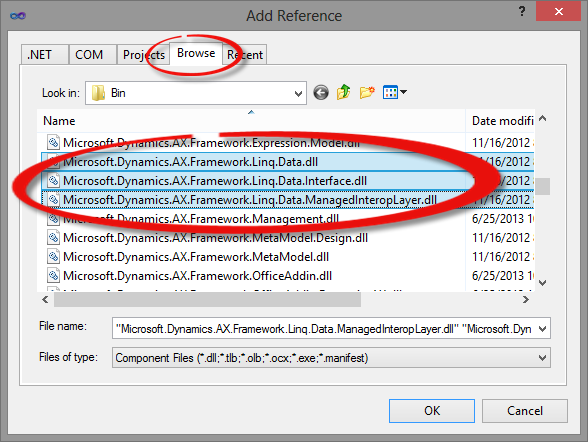Switch to the Recent tab
588x442 pixels.
pos(244,55)
